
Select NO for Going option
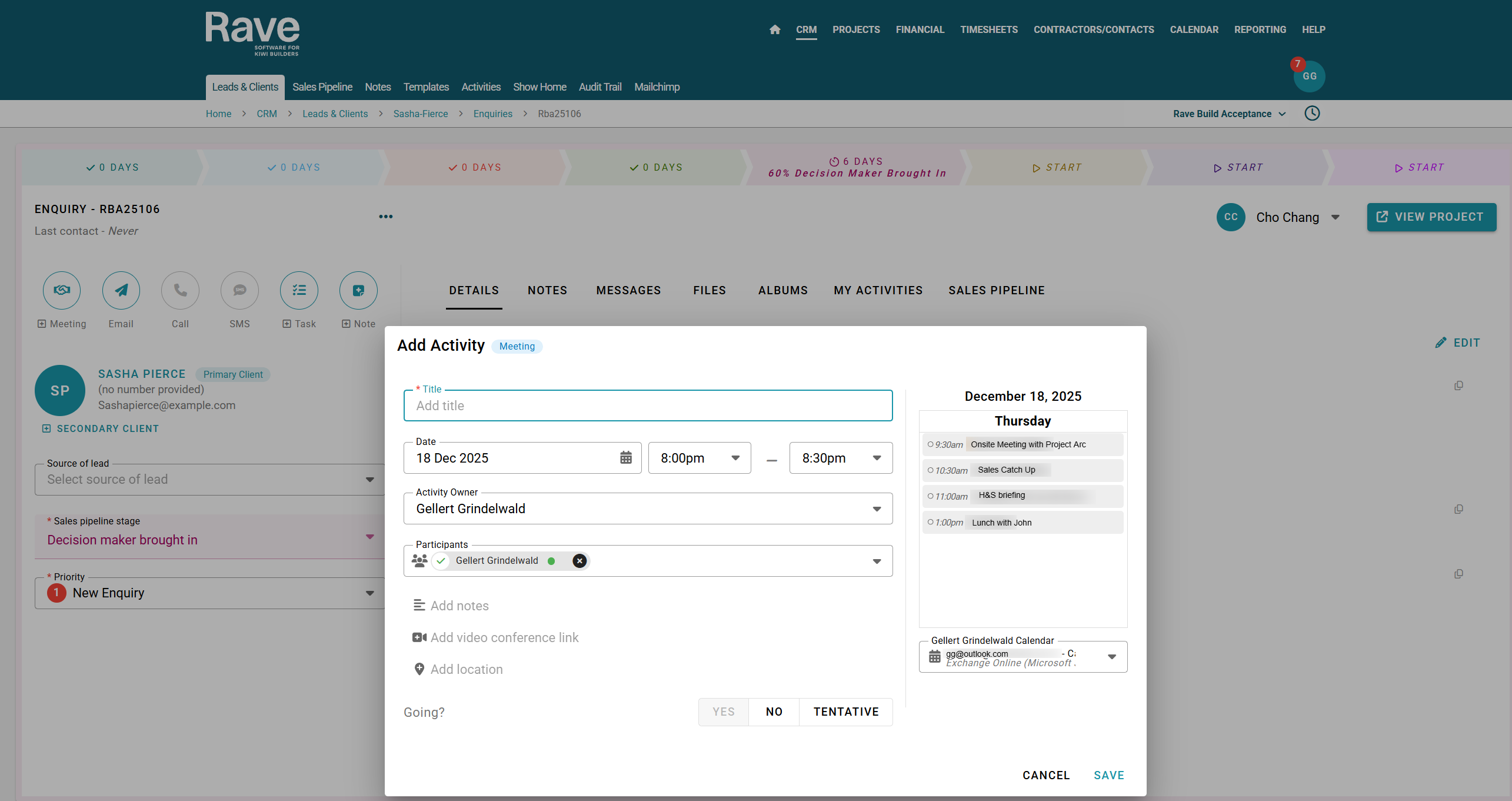774,712
